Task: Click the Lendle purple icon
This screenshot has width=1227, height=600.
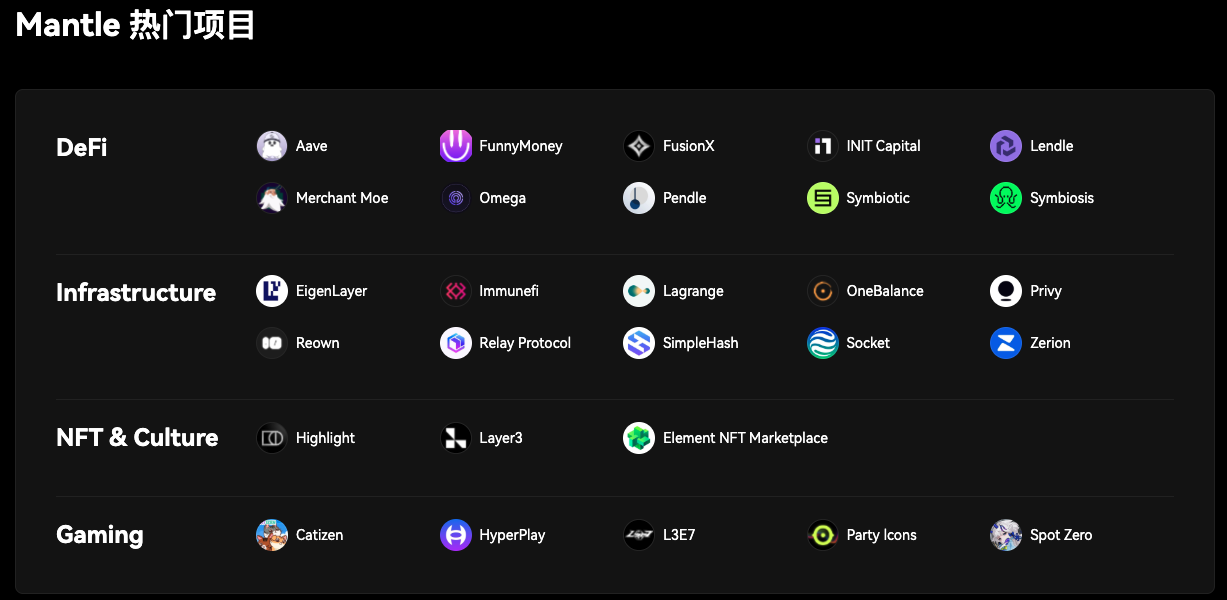Action: pos(1006,146)
